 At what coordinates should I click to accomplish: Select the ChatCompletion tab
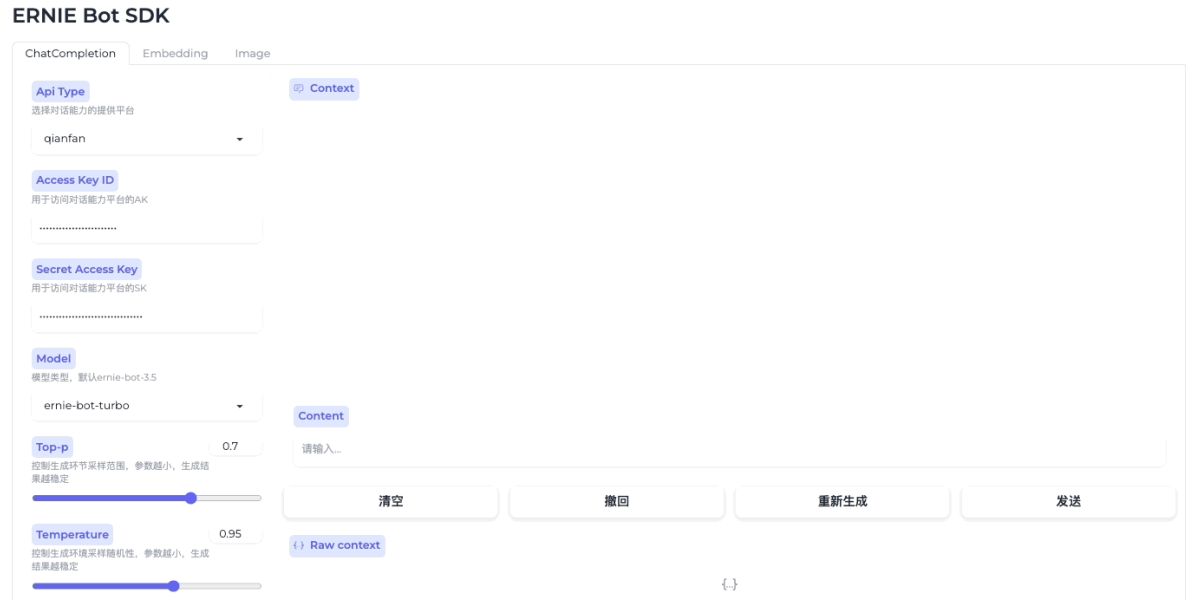point(70,53)
